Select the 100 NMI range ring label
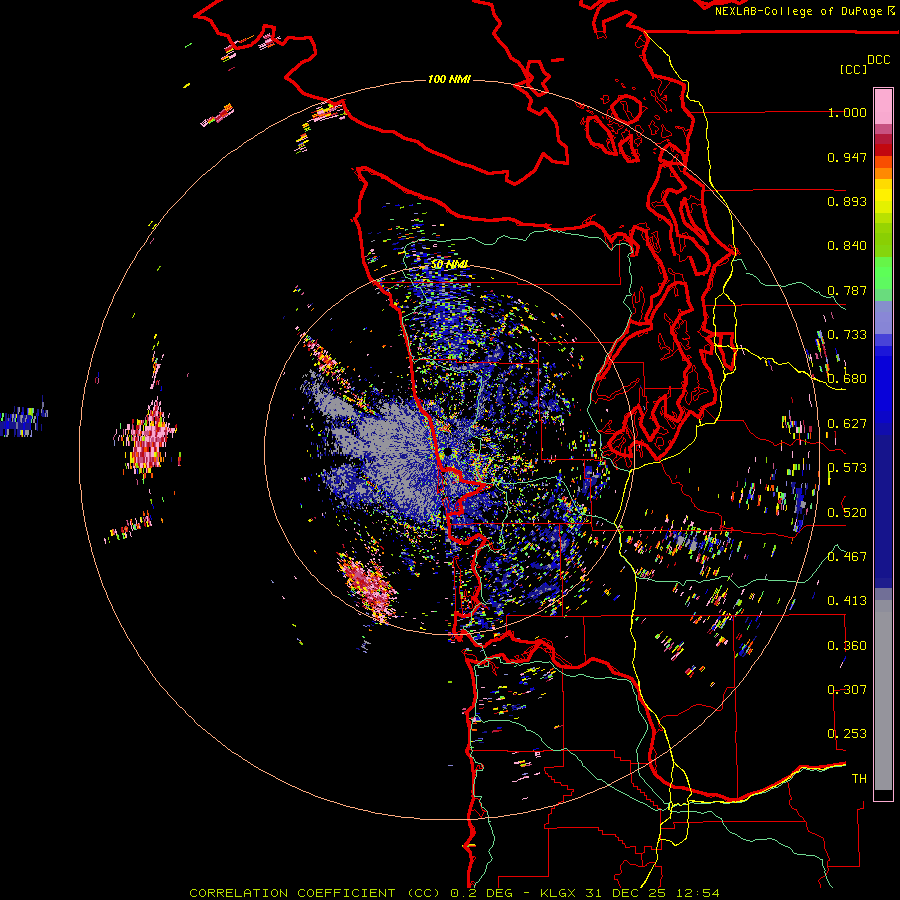This screenshot has height=900, width=900. point(449,79)
